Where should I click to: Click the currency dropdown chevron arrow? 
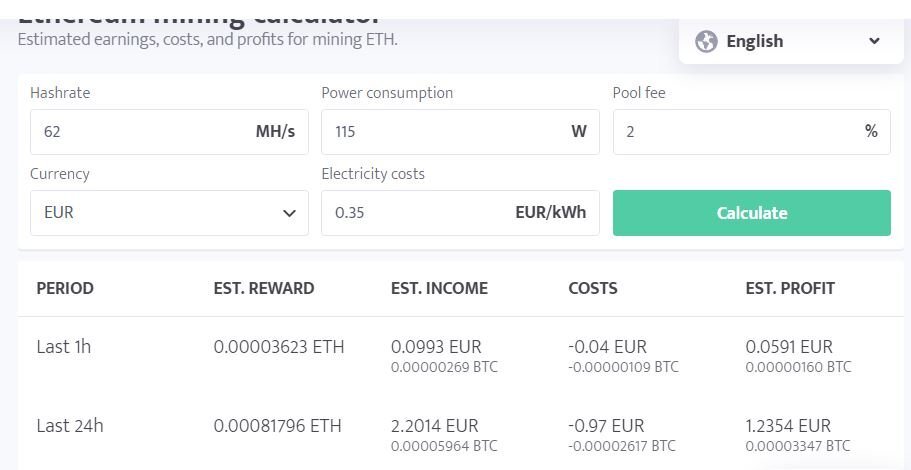289,213
